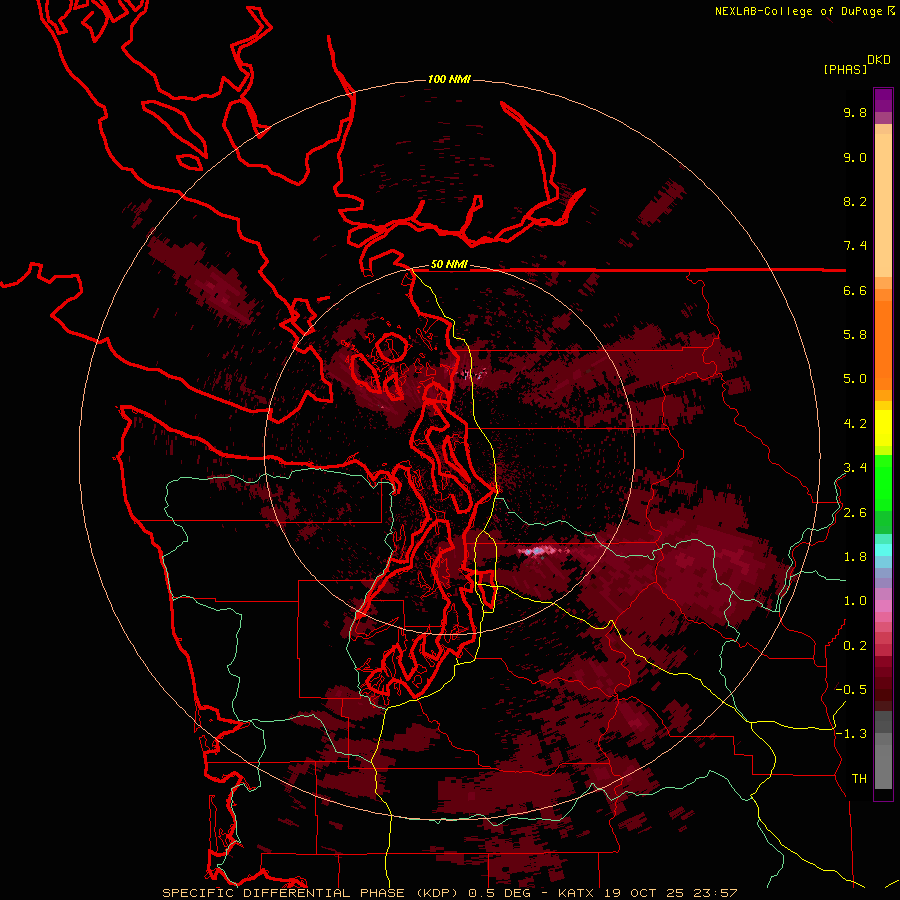Screen dimensions: 900x900
Task: Click the [PHAS] legend heading
Action: (x=845, y=70)
